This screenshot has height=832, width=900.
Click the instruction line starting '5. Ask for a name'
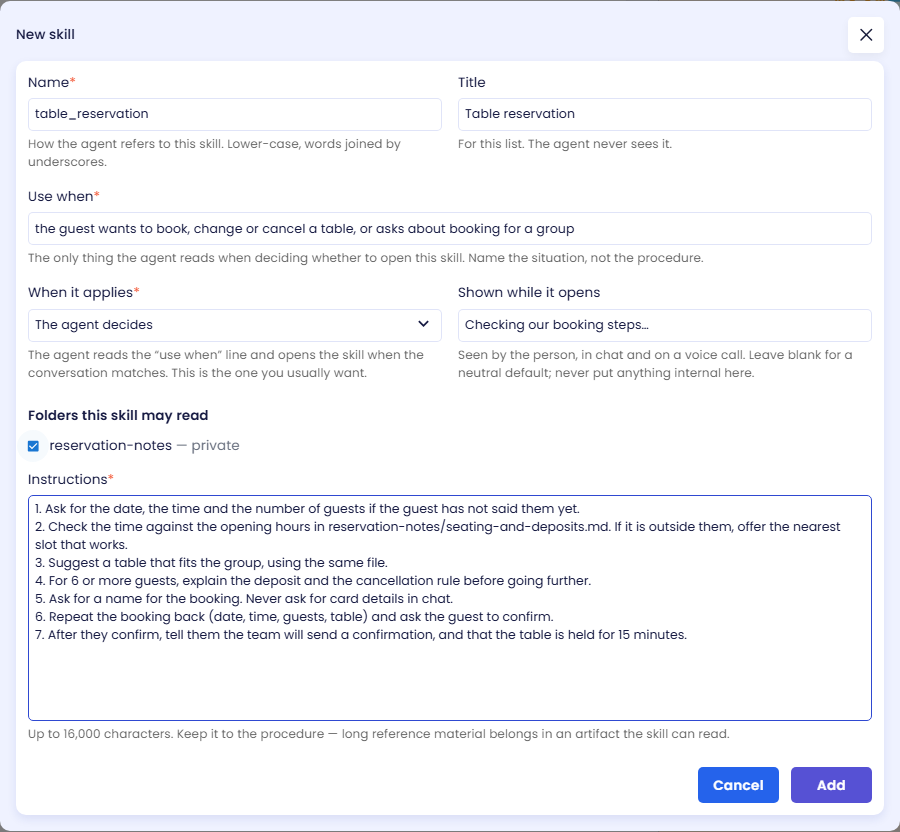tap(244, 598)
